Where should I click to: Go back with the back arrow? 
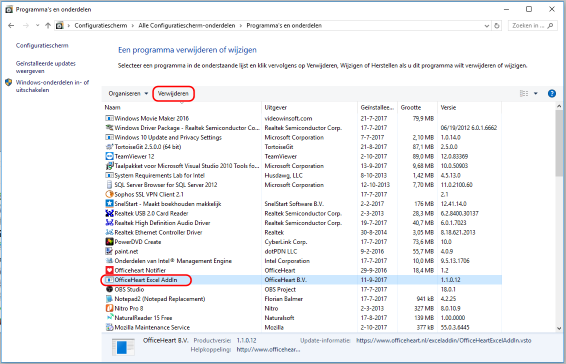click(11, 26)
